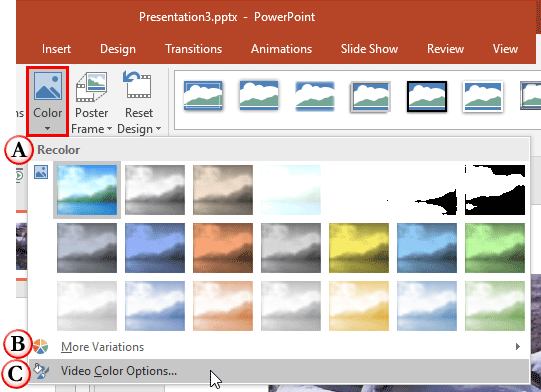Click the Color picture icon
The height and width of the screenshot is (392, 541).
(48, 85)
